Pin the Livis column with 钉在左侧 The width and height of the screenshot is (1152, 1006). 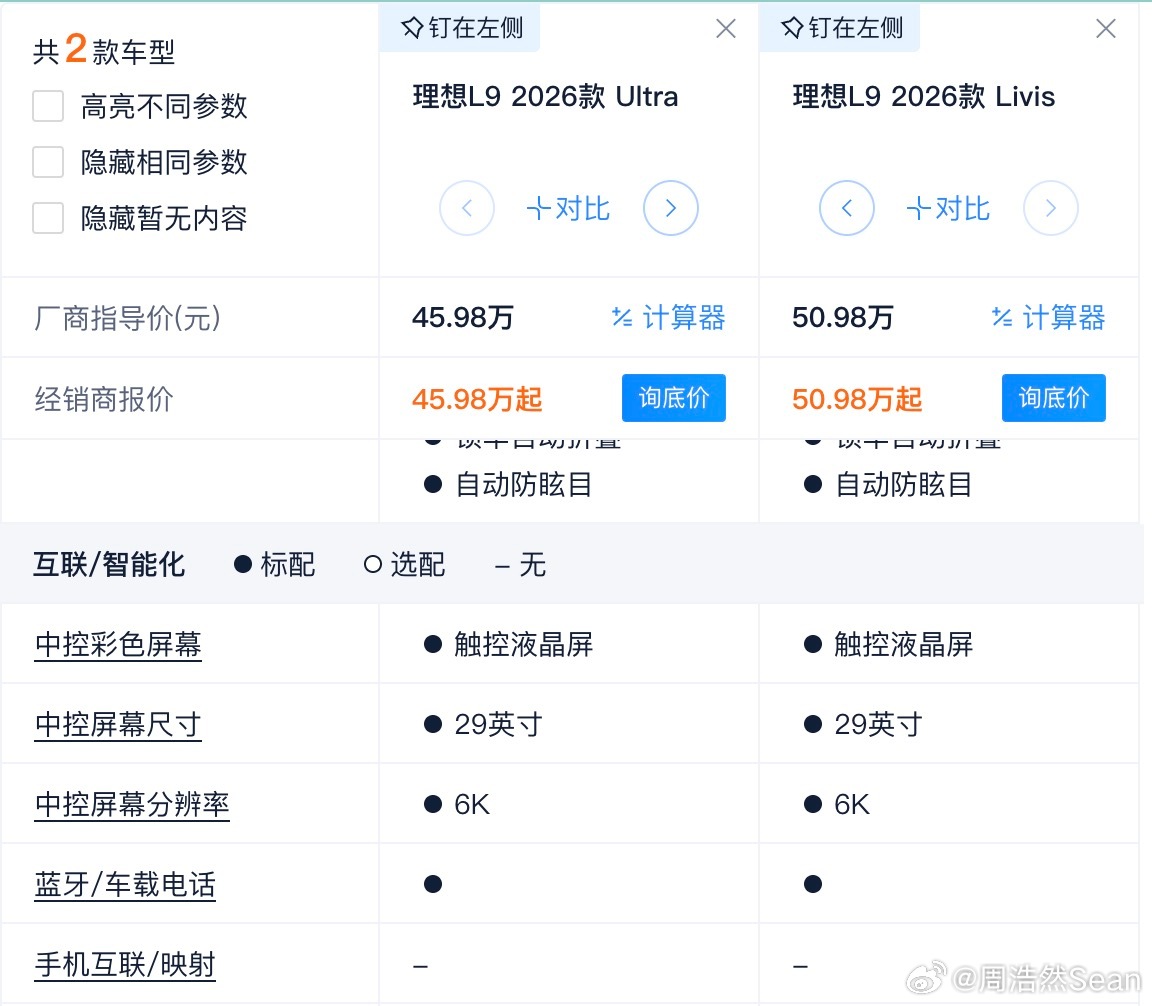841,28
